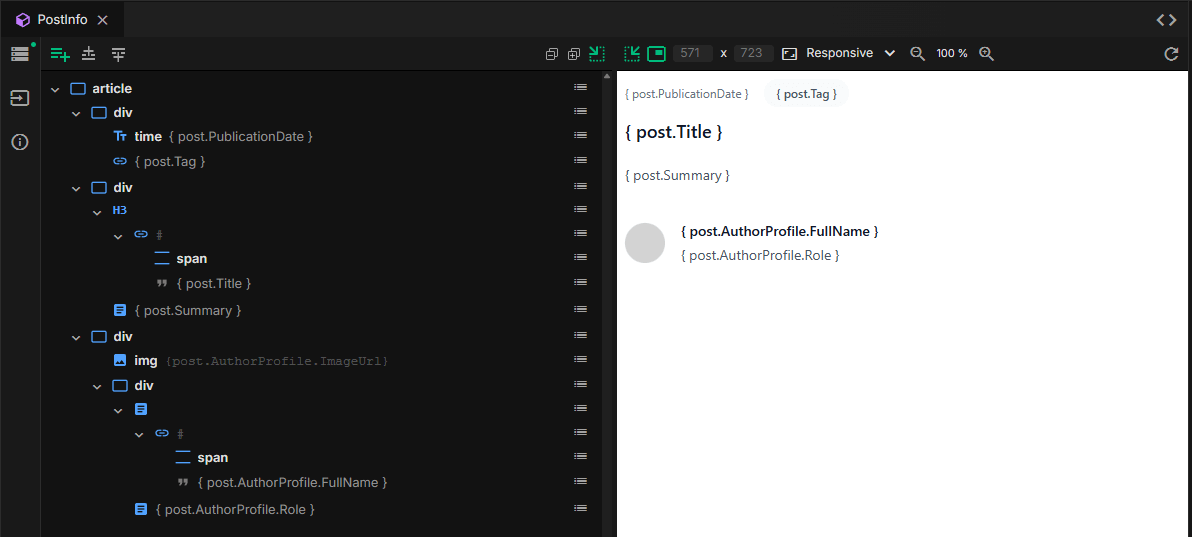This screenshot has height=537, width=1192.
Task: Collapse the div containing img
Action: (x=76, y=337)
